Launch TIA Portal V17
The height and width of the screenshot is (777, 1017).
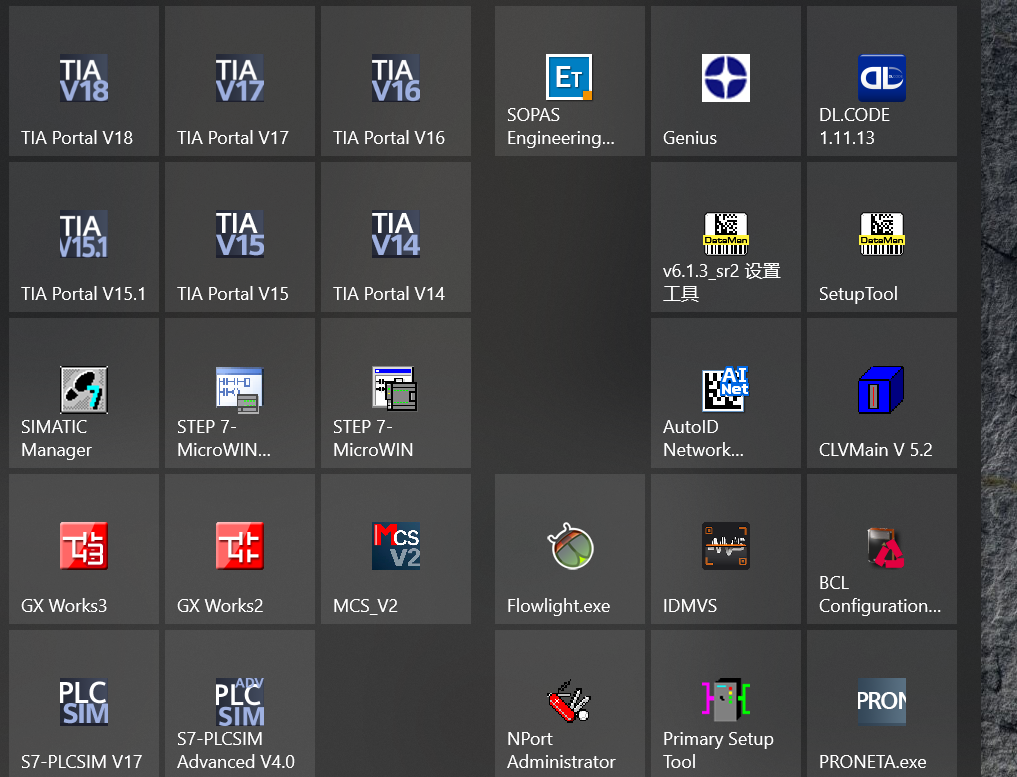coord(239,81)
